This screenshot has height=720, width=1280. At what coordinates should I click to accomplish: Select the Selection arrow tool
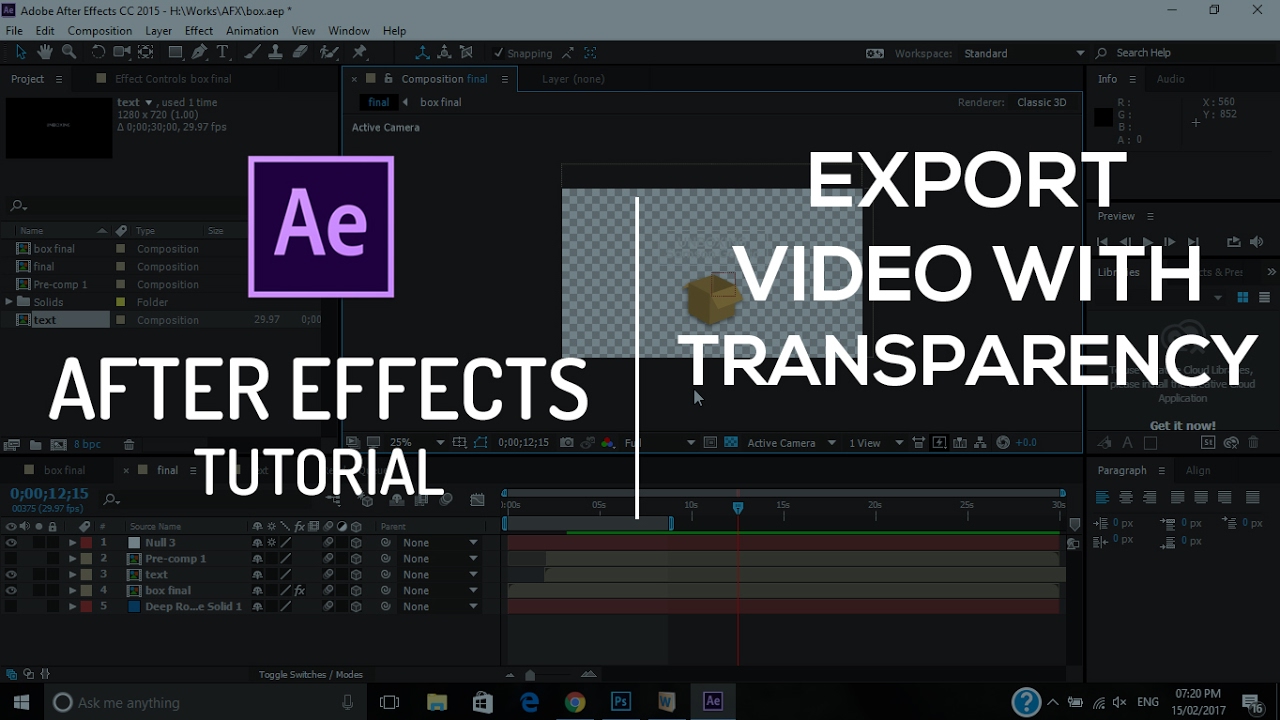[22, 53]
